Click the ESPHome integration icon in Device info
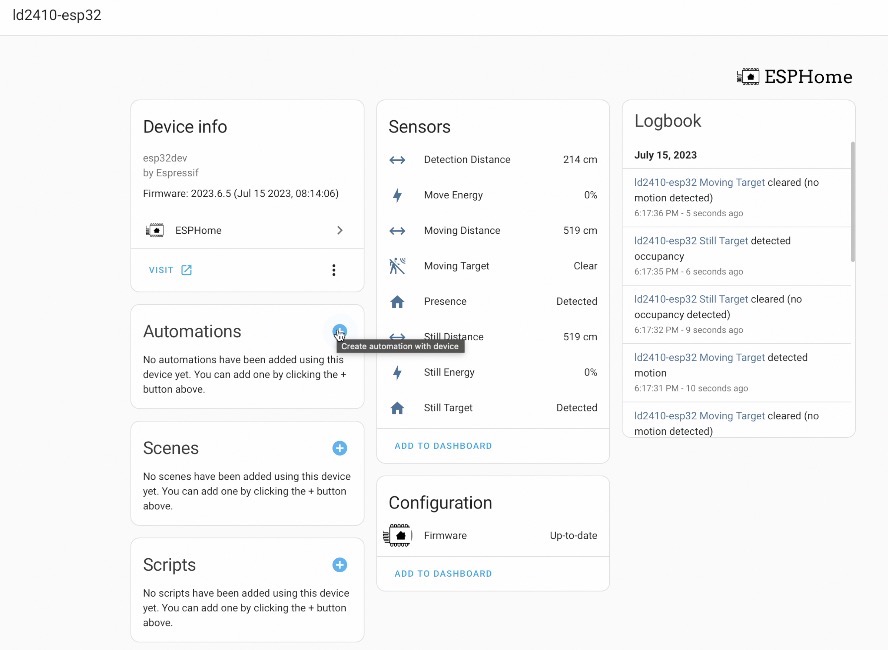This screenshot has height=650, width=888. tap(155, 230)
